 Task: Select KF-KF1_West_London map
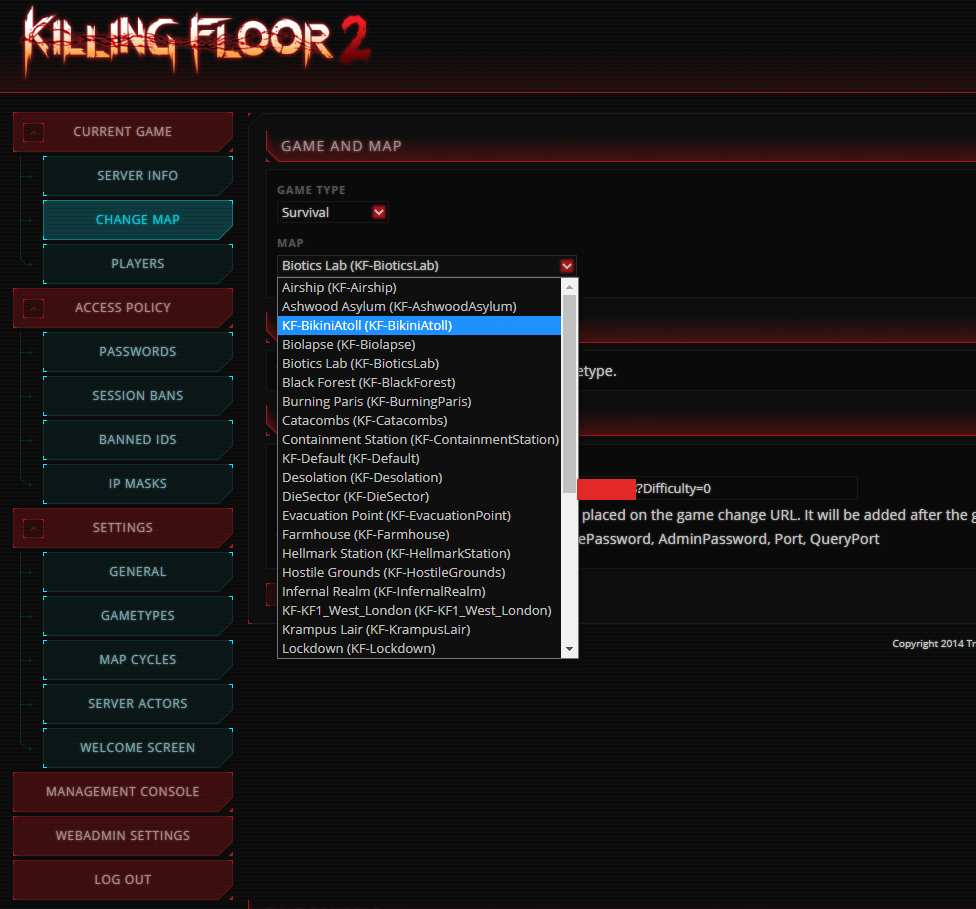coord(419,611)
